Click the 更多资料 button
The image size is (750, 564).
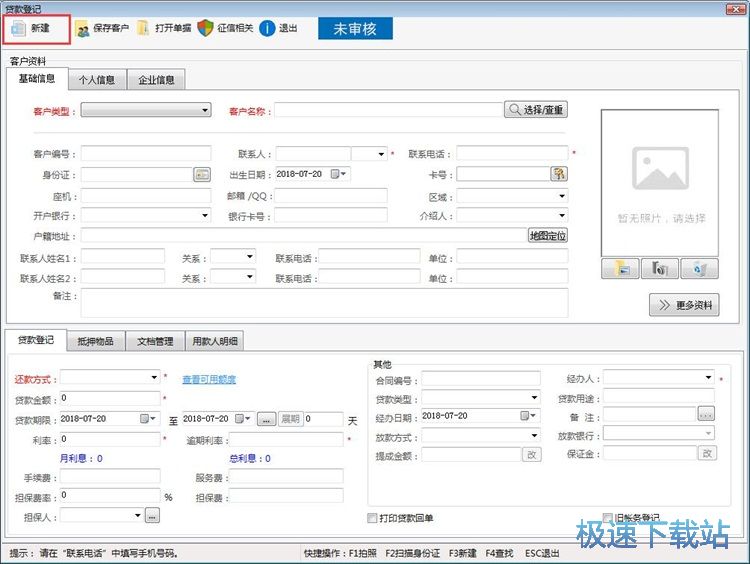tap(684, 305)
